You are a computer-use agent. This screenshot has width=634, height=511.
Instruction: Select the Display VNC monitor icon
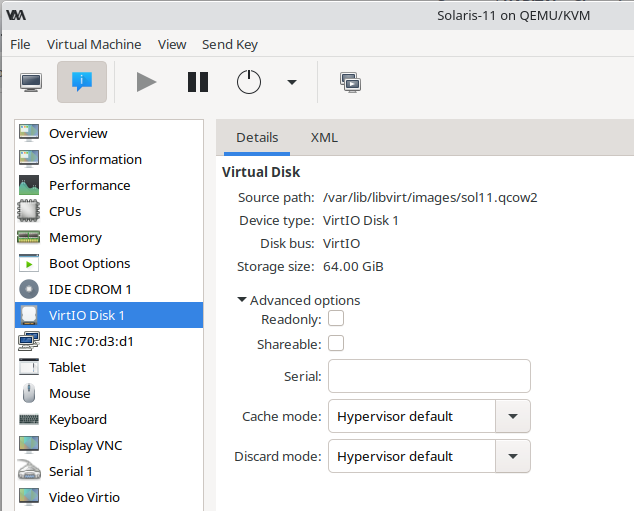(x=29, y=445)
